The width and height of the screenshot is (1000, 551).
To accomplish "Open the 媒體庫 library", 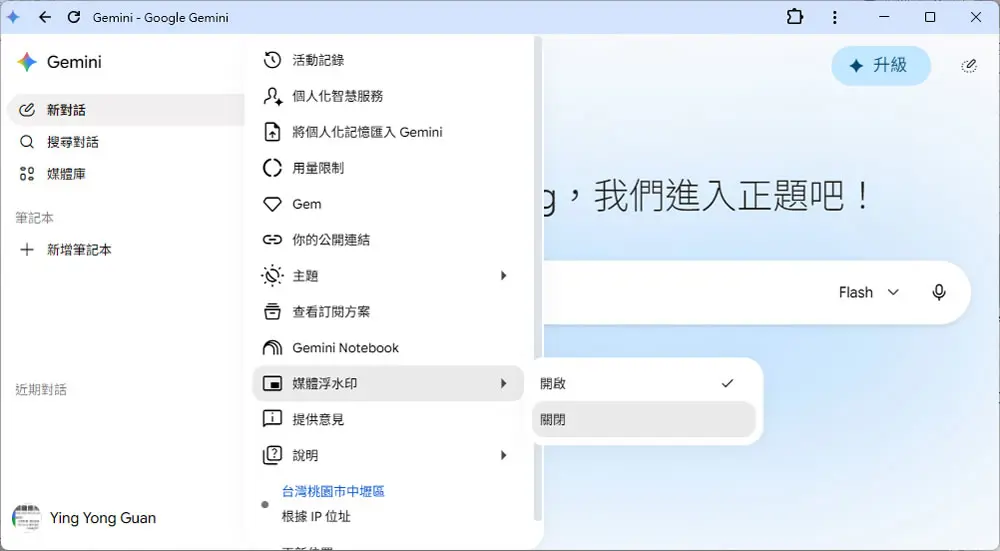I will 126,173.
